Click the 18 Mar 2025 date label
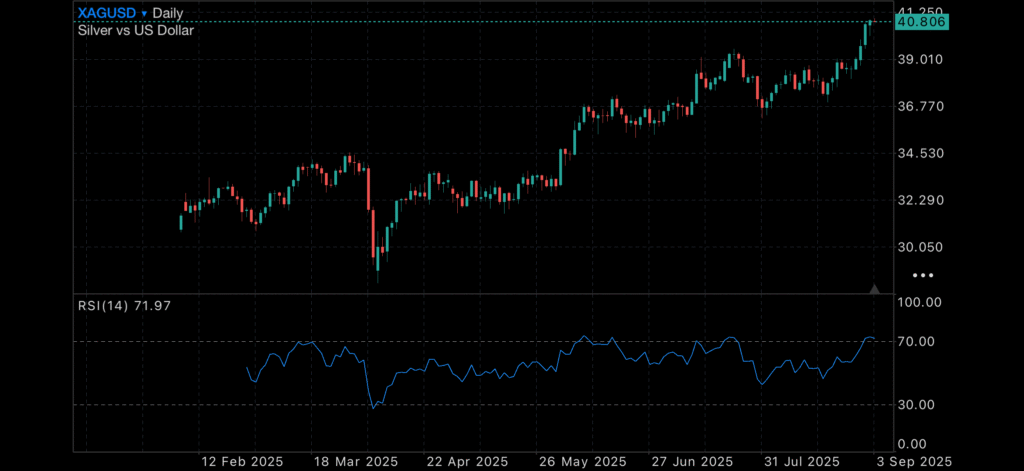 [x=355, y=462]
